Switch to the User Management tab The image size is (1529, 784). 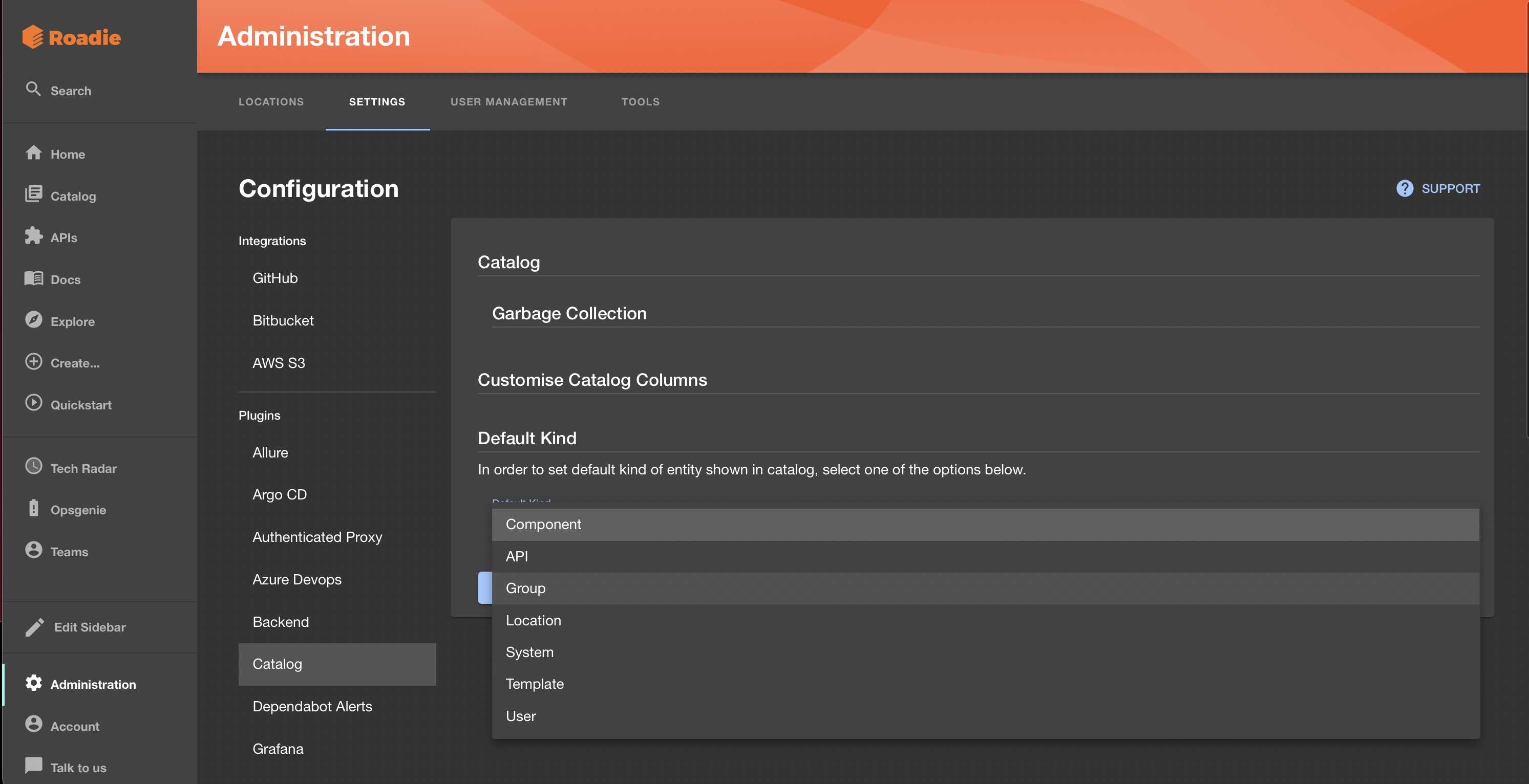pyautogui.click(x=508, y=101)
